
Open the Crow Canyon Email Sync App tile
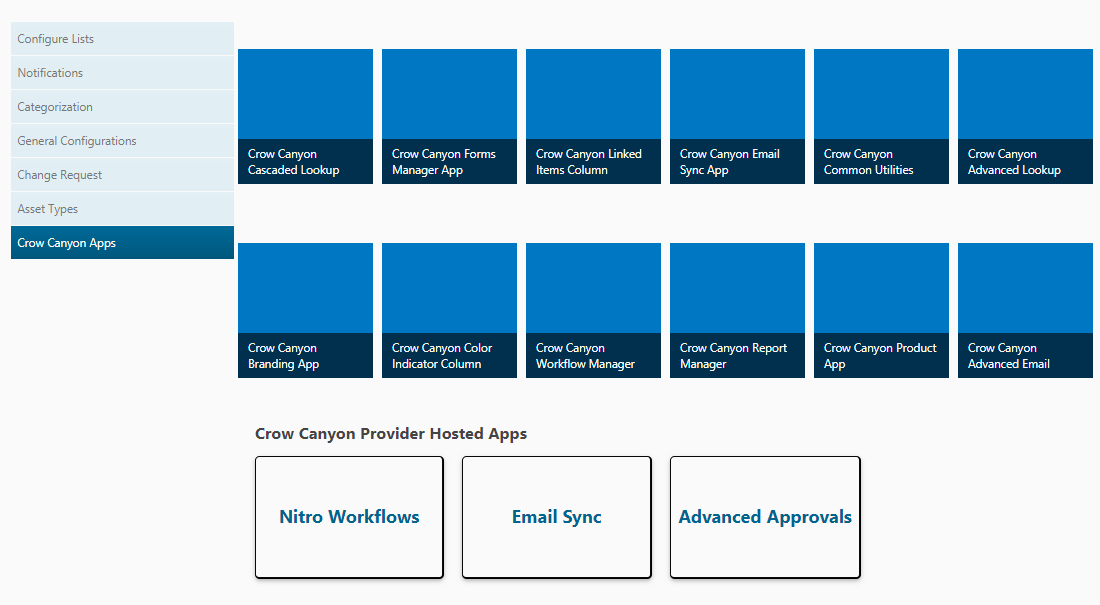click(x=737, y=117)
